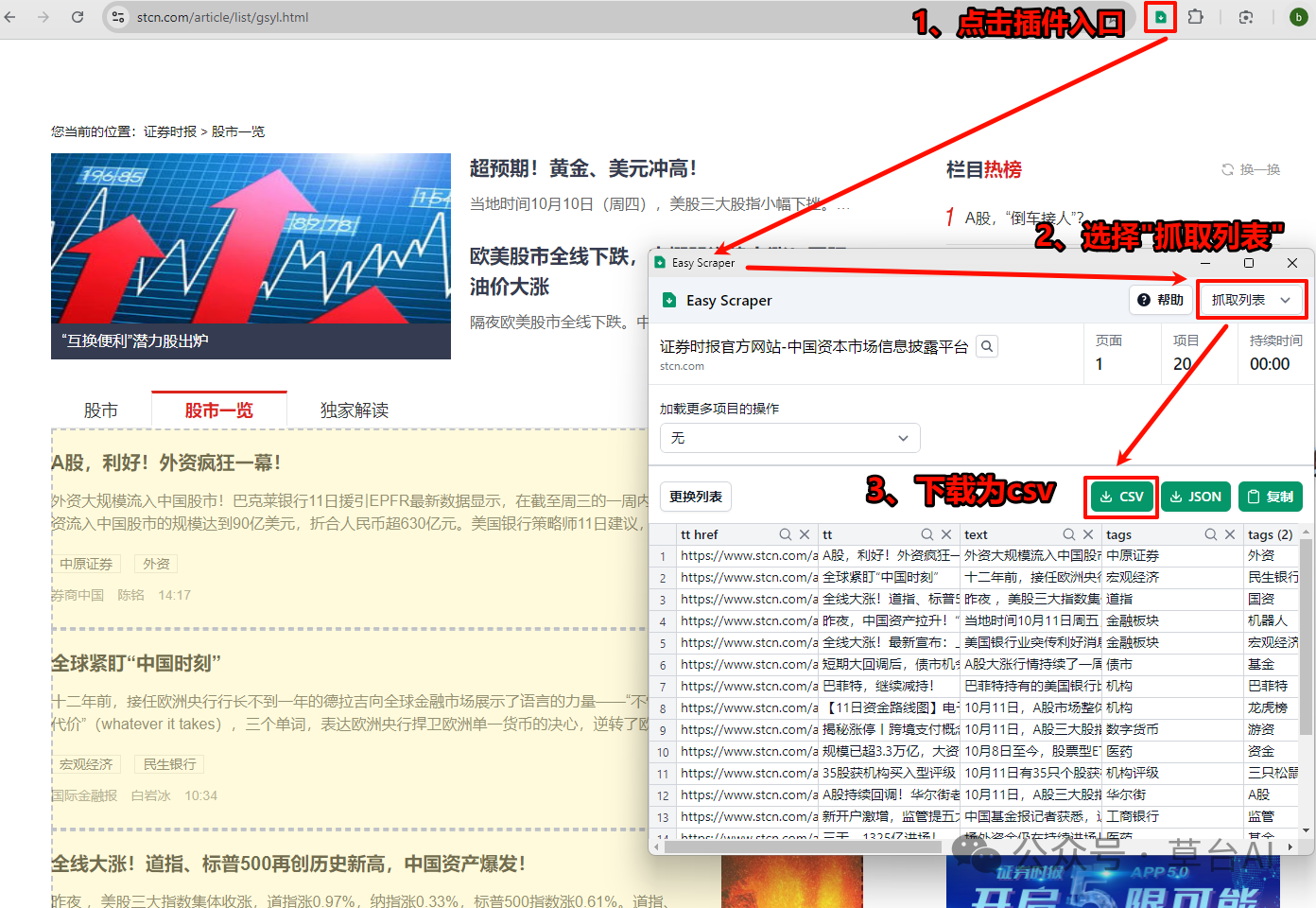Open headline 超预期！黄金、美元冲高！

pos(583,168)
